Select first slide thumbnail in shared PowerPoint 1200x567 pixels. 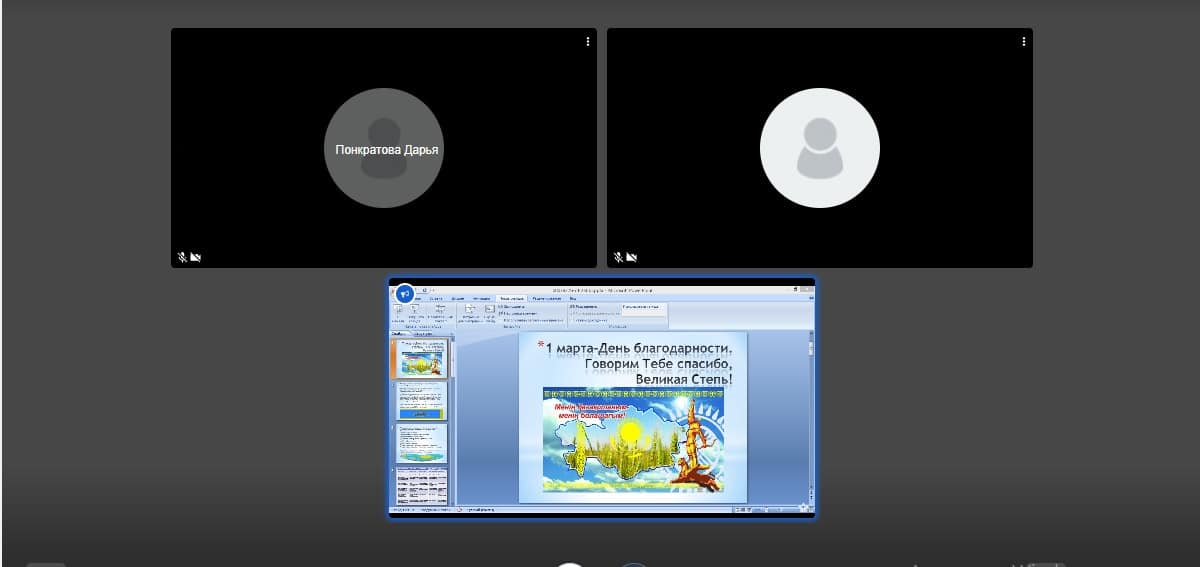[x=422, y=358]
